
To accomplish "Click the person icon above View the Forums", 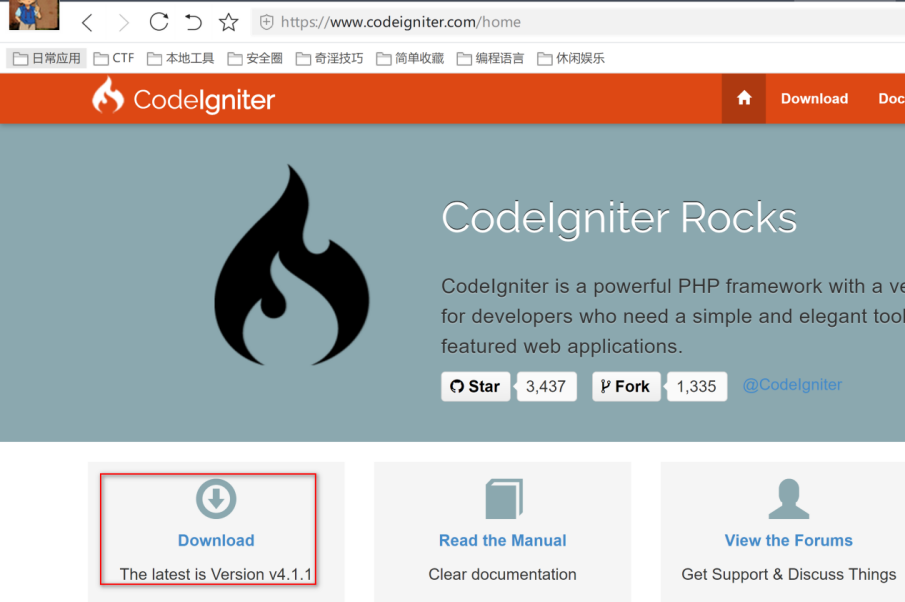I will click(x=788, y=498).
